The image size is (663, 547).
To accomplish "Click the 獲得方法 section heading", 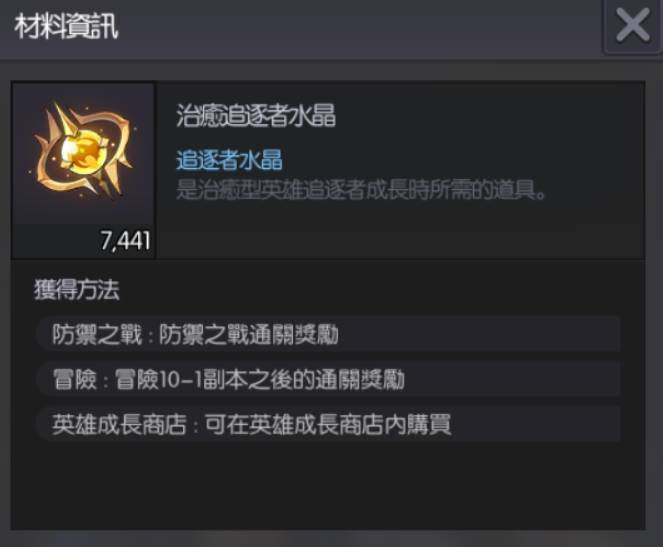I will (77, 290).
